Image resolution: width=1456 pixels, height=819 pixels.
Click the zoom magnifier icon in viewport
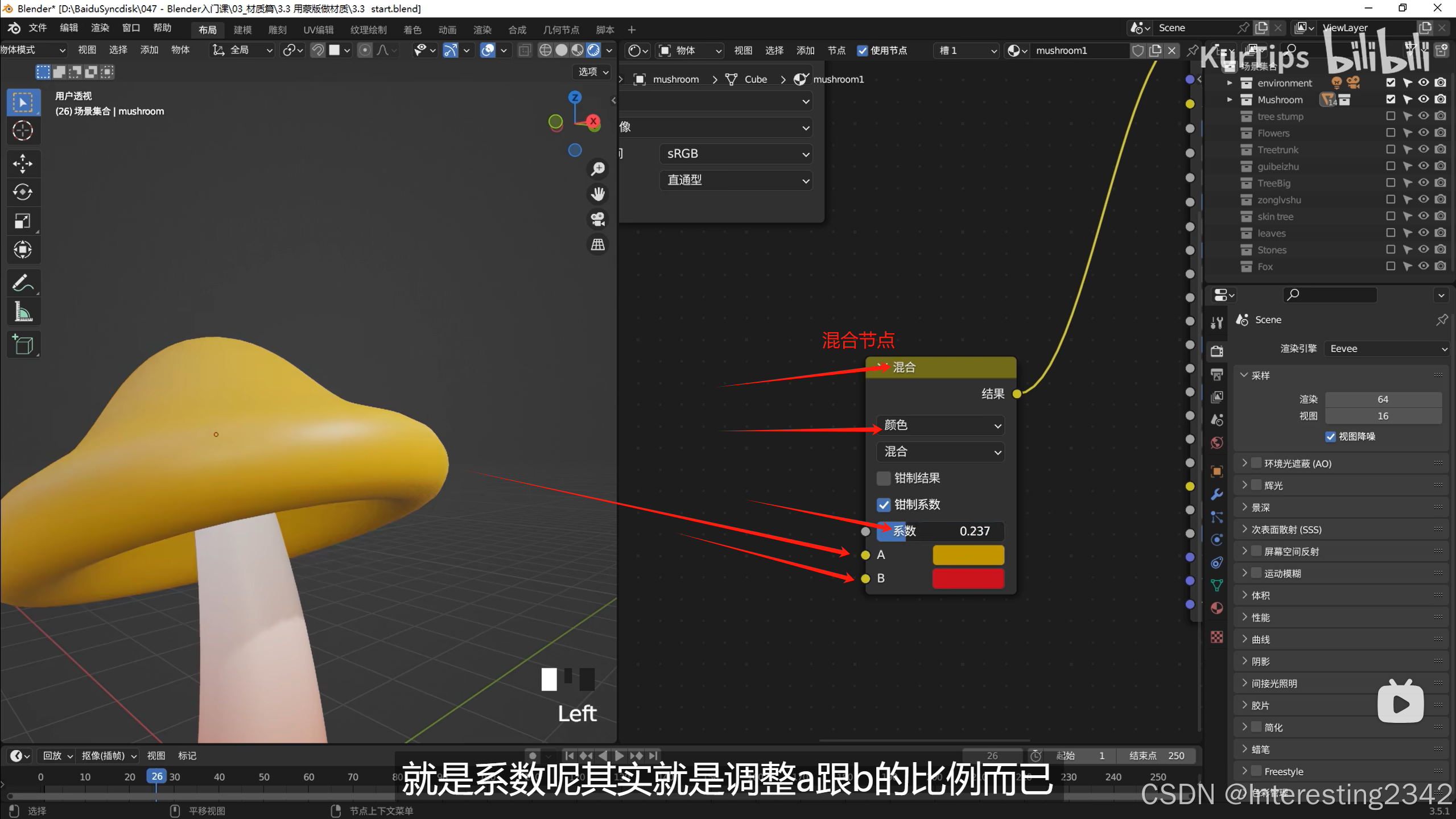(597, 169)
